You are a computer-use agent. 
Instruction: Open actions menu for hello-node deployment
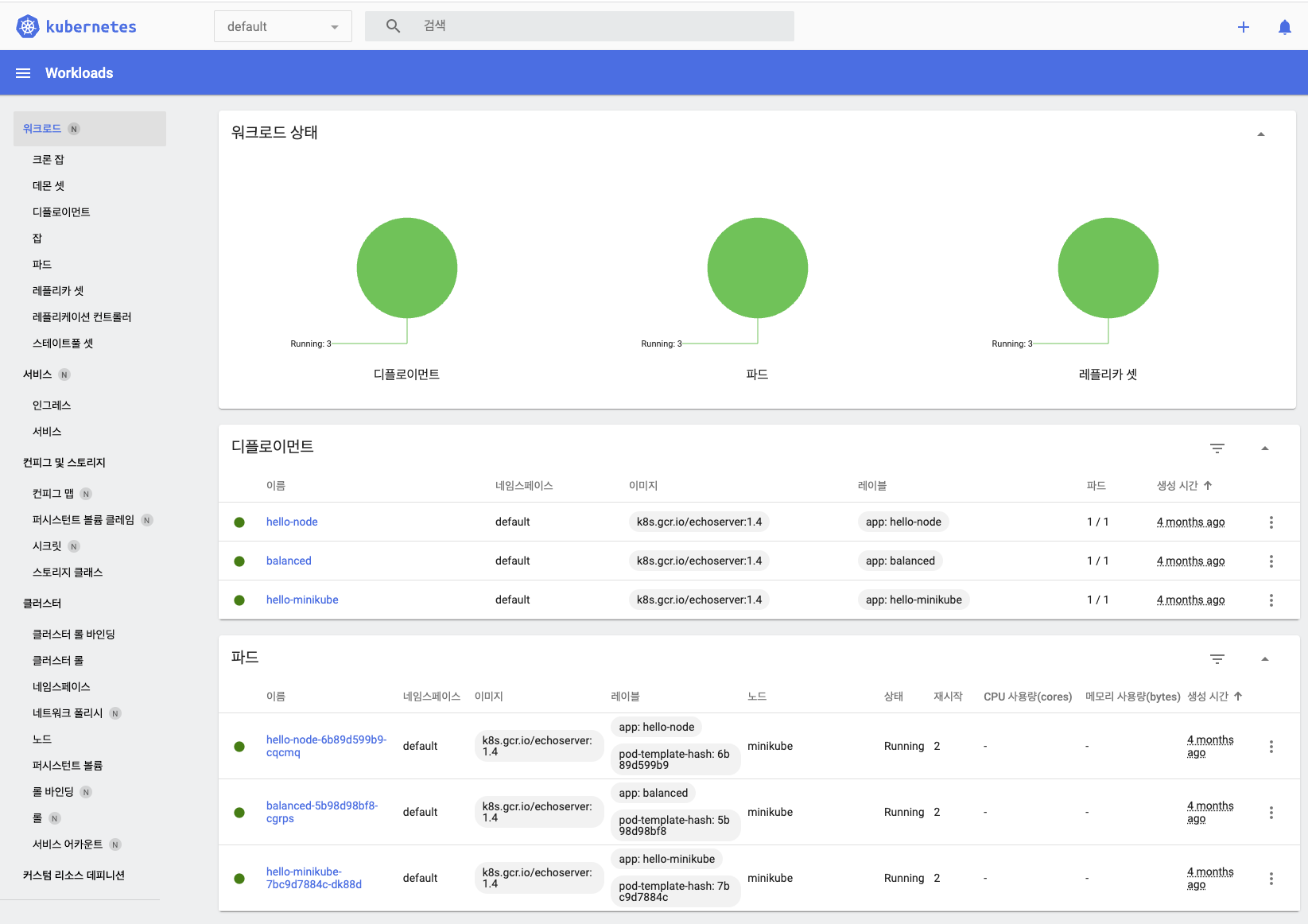[x=1271, y=522]
